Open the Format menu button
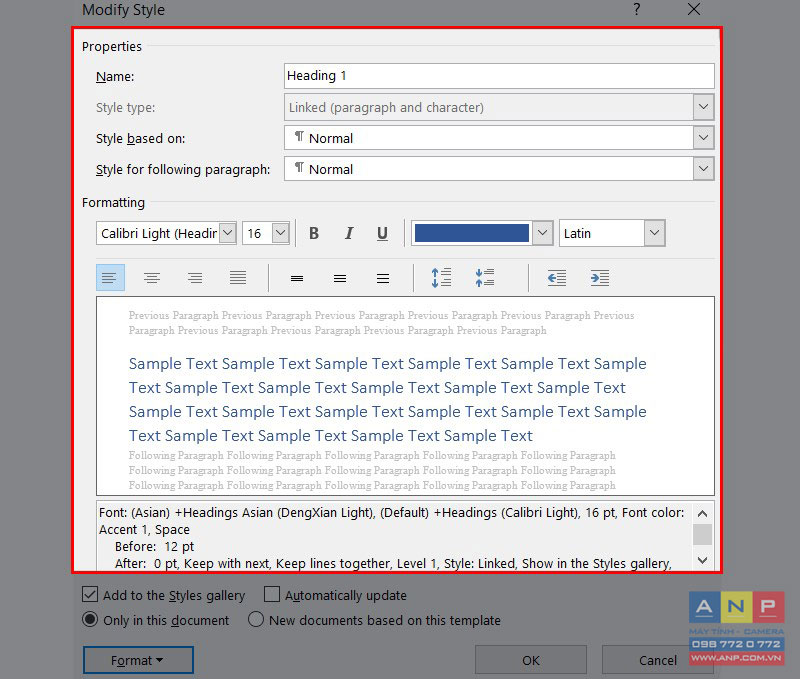Viewport: 800px width, 679px height. coord(138,660)
